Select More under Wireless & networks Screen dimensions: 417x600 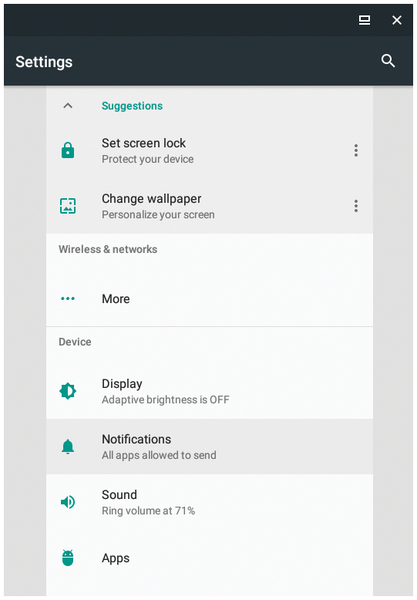click(x=210, y=298)
